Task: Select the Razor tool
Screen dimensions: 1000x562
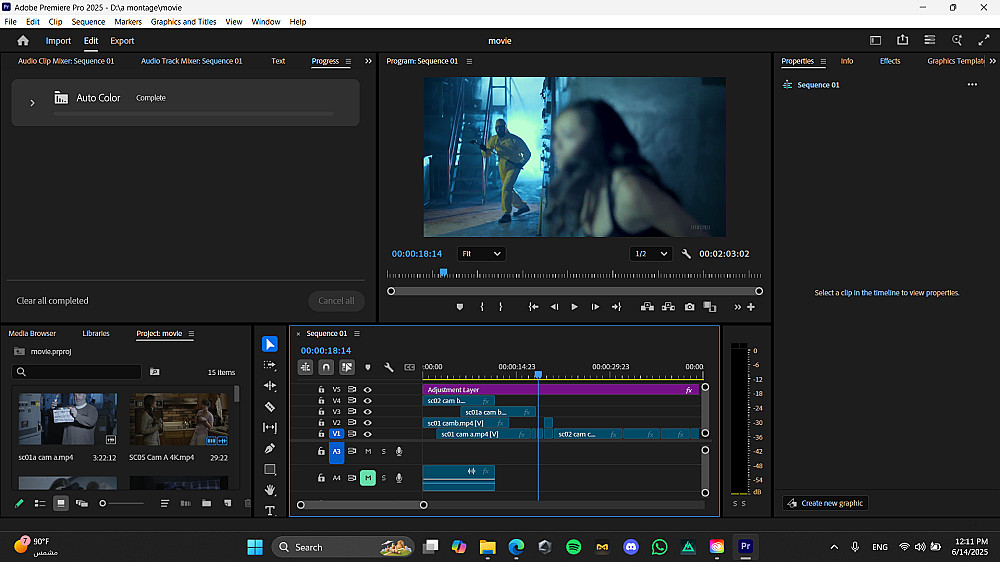Action: (x=270, y=407)
